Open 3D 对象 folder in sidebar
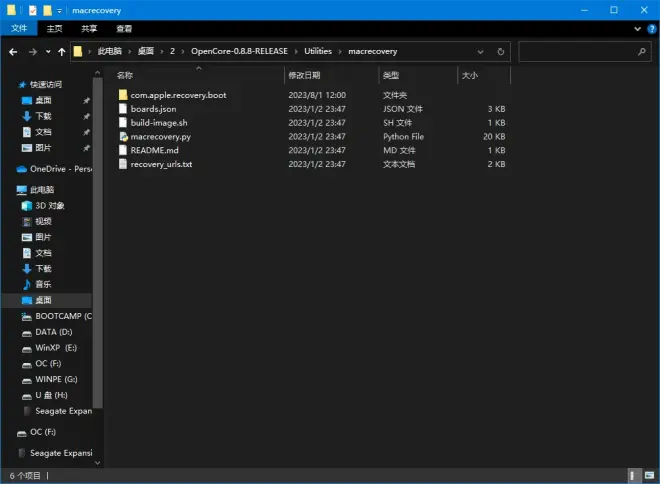The height and width of the screenshot is (484, 660). pyautogui.click(x=50, y=205)
